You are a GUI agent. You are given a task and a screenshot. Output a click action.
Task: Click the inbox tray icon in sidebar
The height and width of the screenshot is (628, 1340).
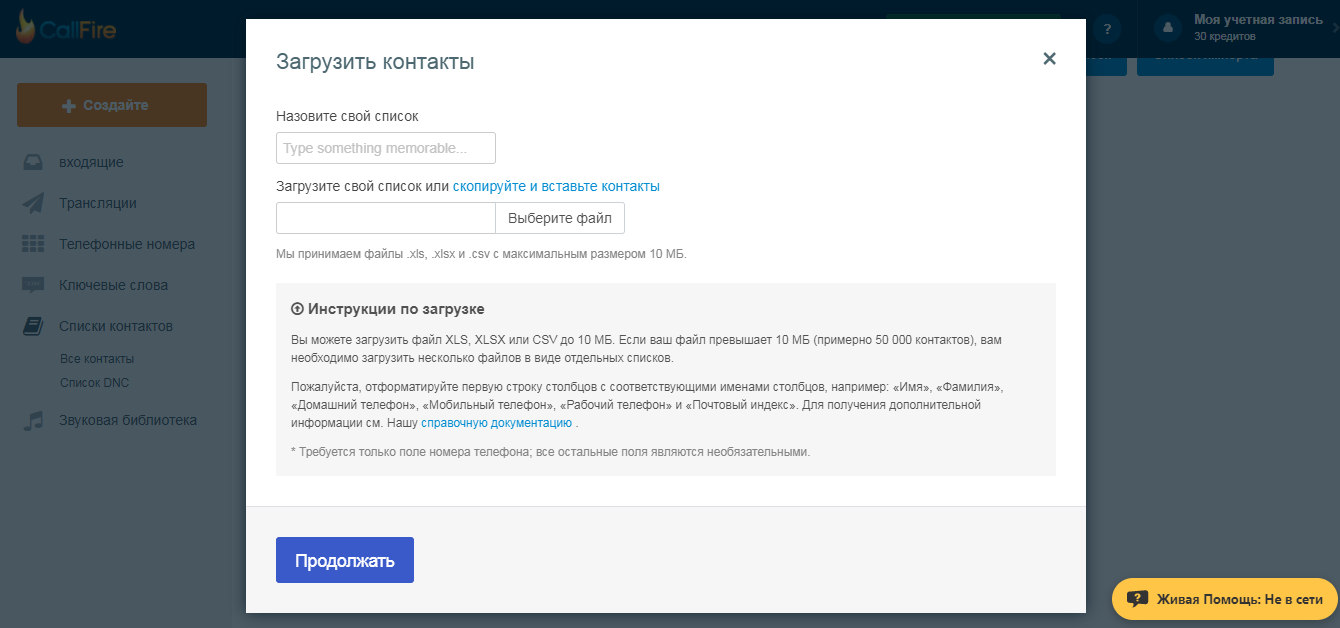point(33,162)
